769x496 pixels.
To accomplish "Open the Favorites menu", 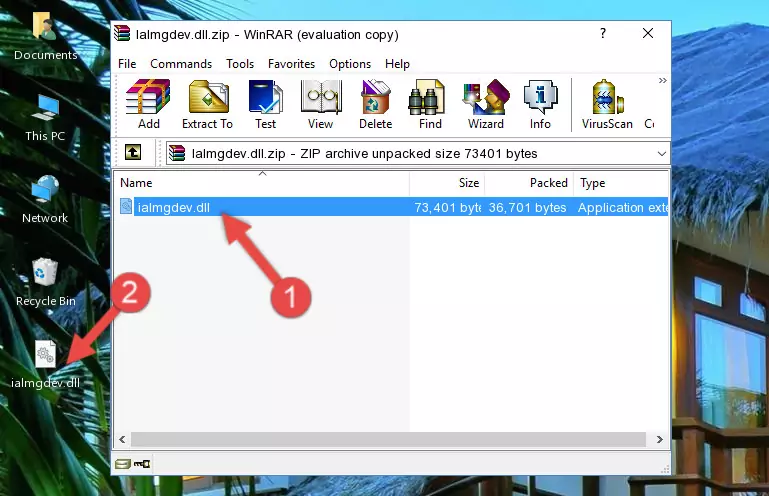I will click(x=291, y=64).
